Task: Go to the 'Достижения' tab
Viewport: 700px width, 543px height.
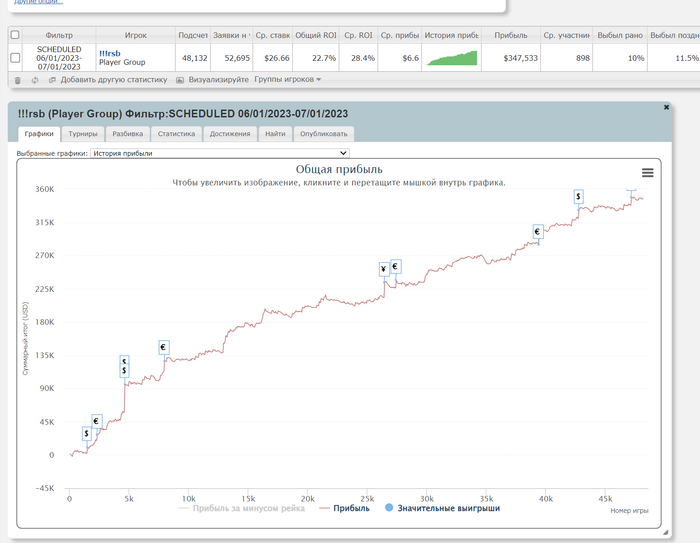Action: (x=230, y=134)
